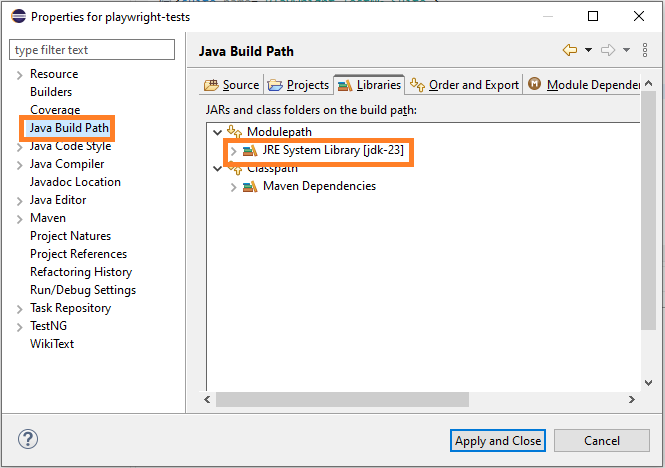
Task: Switch to the Source tab
Action: click(x=231, y=85)
